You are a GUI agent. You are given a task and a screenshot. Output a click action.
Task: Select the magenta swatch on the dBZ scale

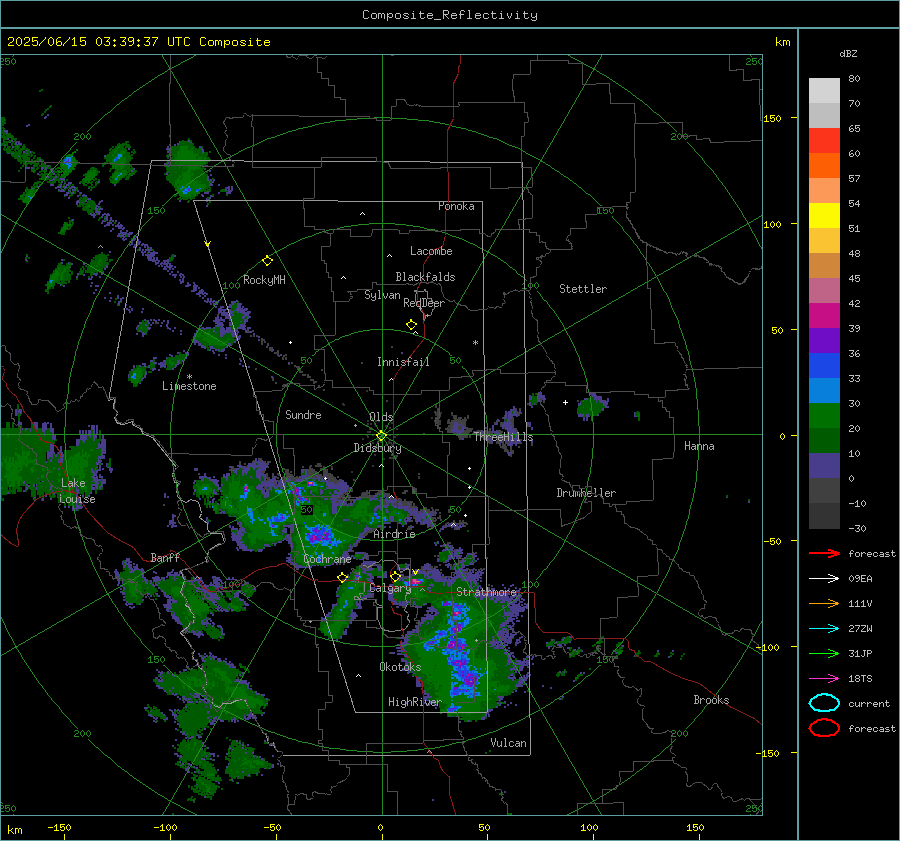click(x=824, y=316)
